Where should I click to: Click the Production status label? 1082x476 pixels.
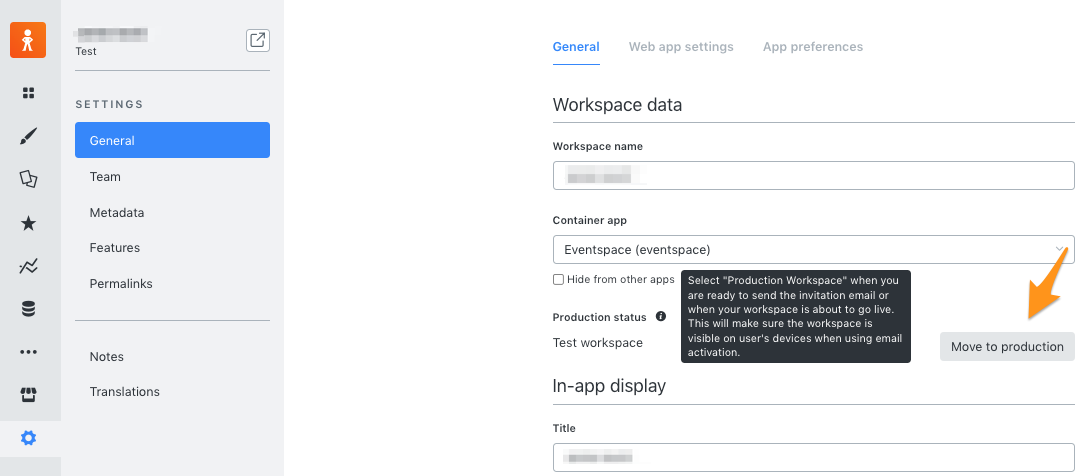pyautogui.click(x=600, y=317)
